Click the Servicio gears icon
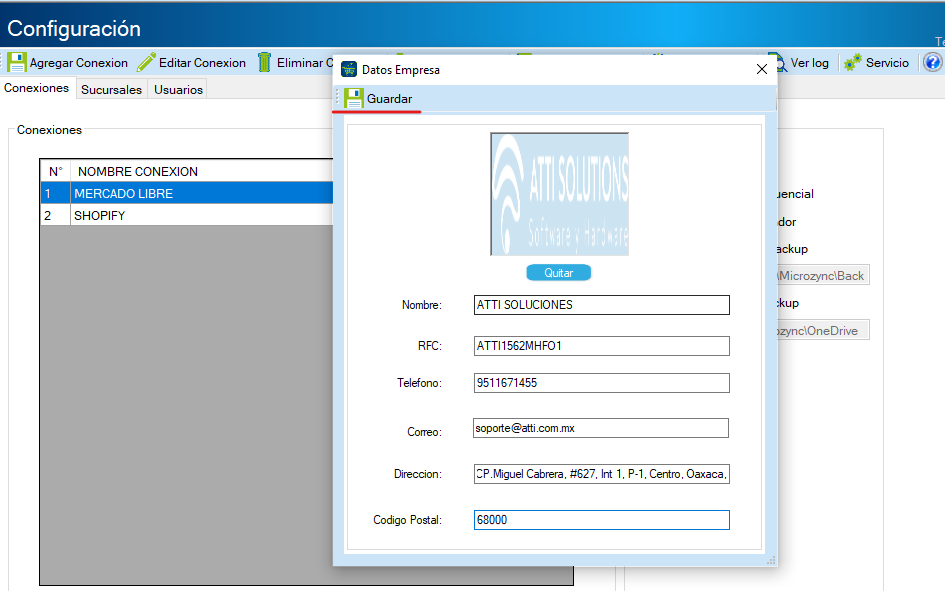Screen dimensions: 945x591 (853, 62)
